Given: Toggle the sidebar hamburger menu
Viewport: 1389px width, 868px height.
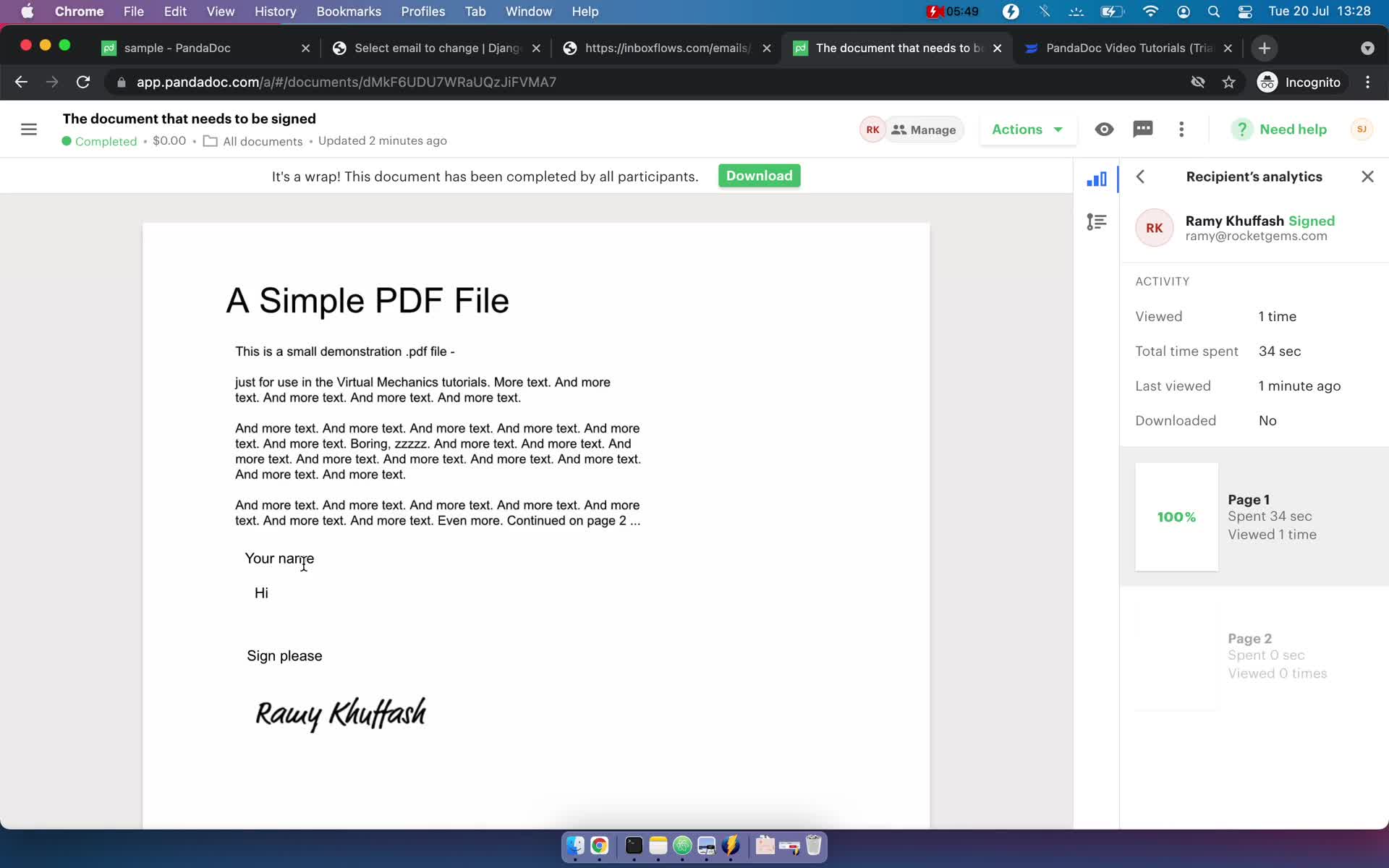Looking at the screenshot, I should (29, 129).
